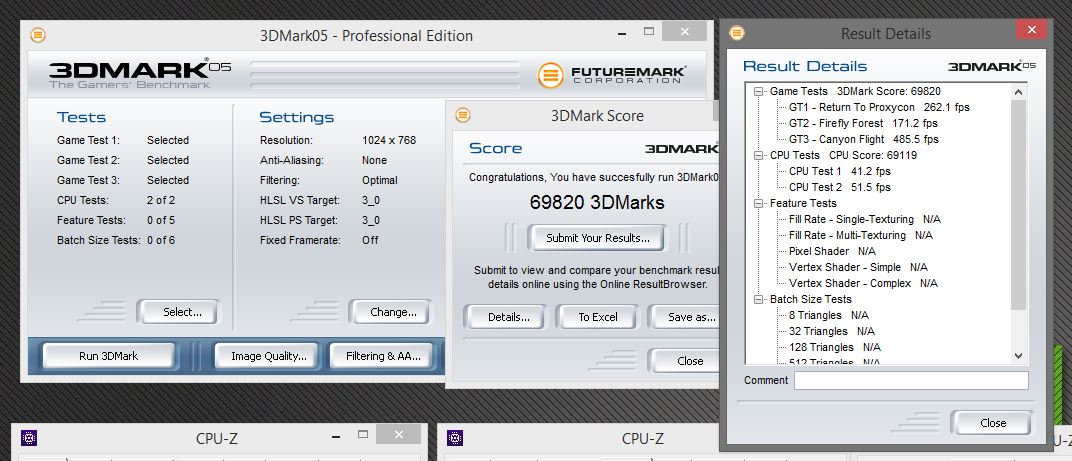Select the 8 Triangles row

click(829, 315)
